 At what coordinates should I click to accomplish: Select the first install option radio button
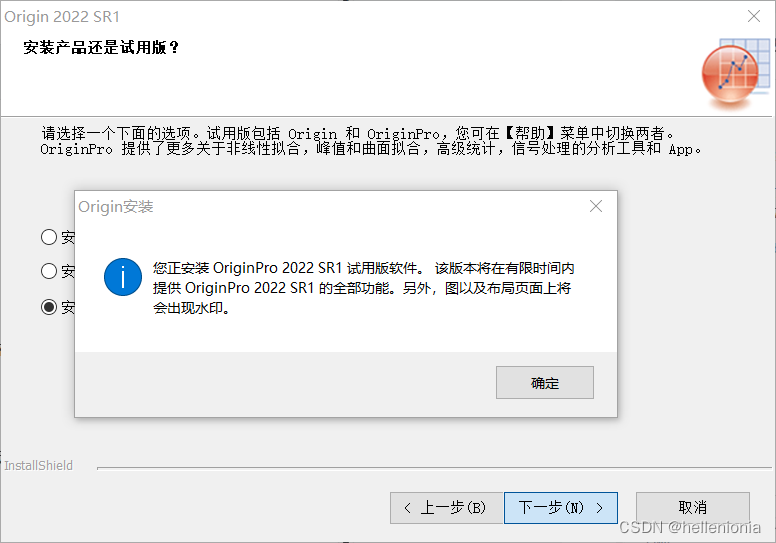coord(49,237)
